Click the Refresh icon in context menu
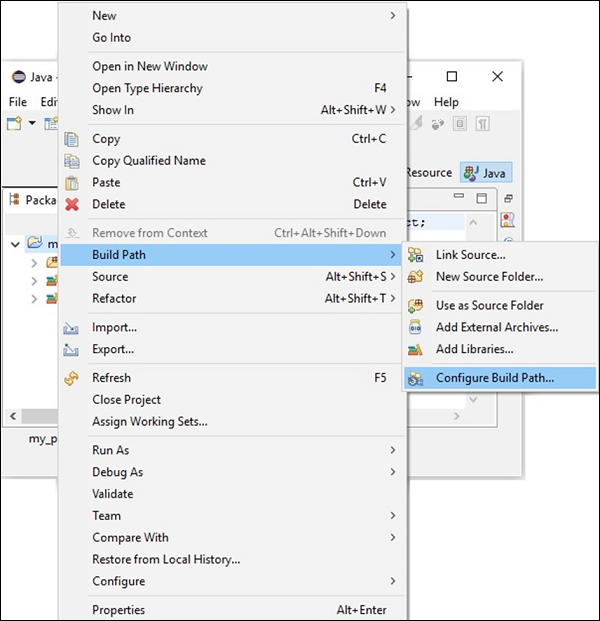Image resolution: width=600 pixels, height=621 pixels. coord(72,378)
